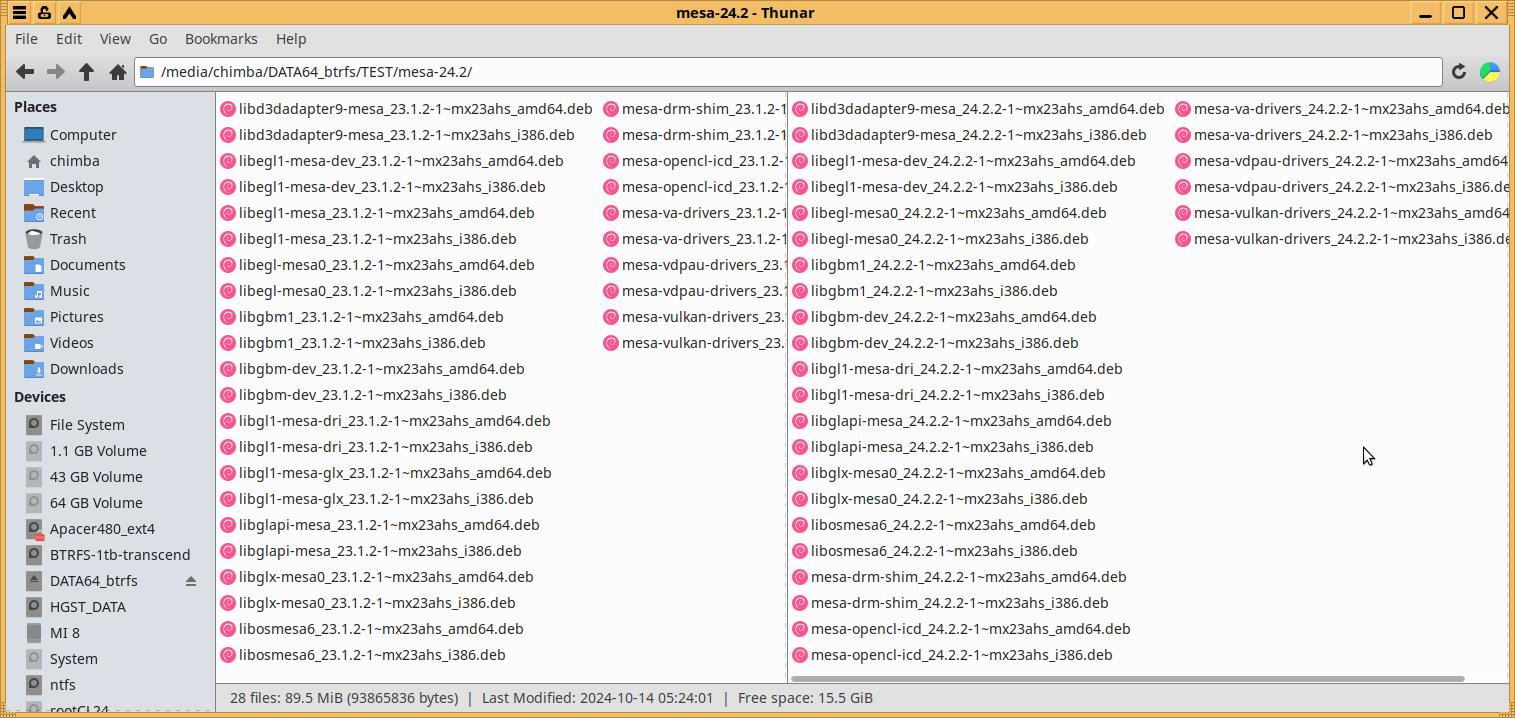Open Recent in sidebar
Screen dimensions: 1515x718
(x=73, y=213)
